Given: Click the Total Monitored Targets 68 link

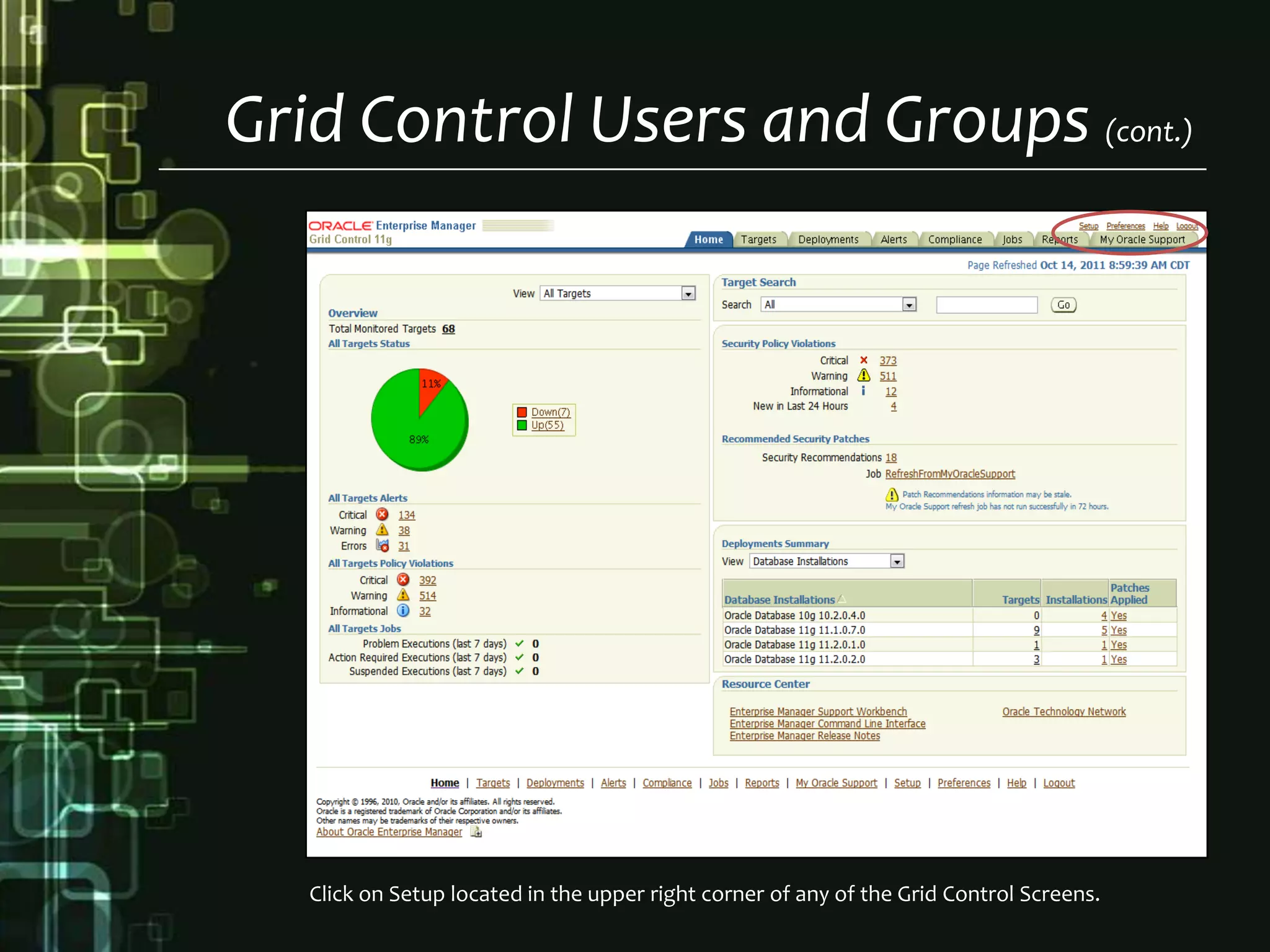Looking at the screenshot, I should (448, 329).
